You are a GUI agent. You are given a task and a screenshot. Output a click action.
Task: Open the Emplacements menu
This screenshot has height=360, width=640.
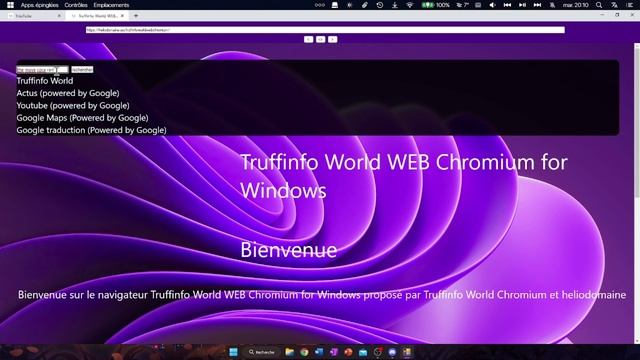point(111,5)
